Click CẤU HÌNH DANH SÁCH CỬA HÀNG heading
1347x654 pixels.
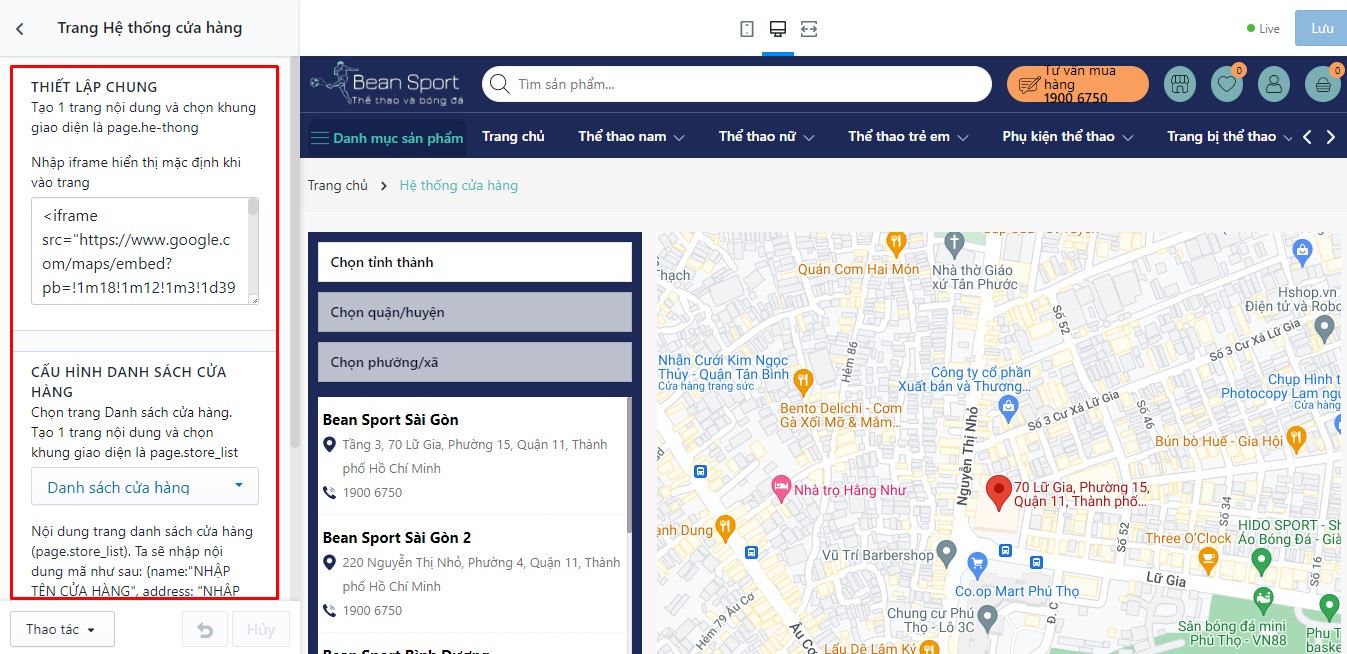click(129, 382)
